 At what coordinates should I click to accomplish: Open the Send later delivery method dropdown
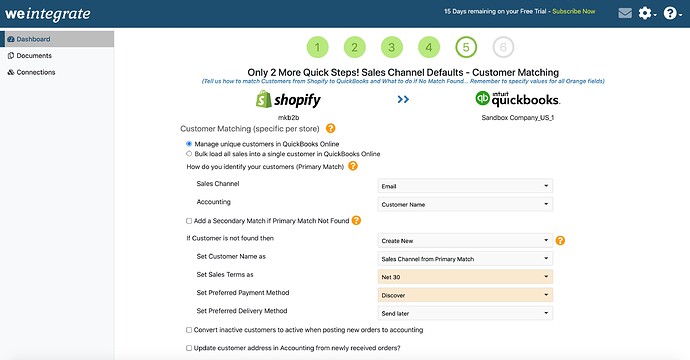coord(465,313)
